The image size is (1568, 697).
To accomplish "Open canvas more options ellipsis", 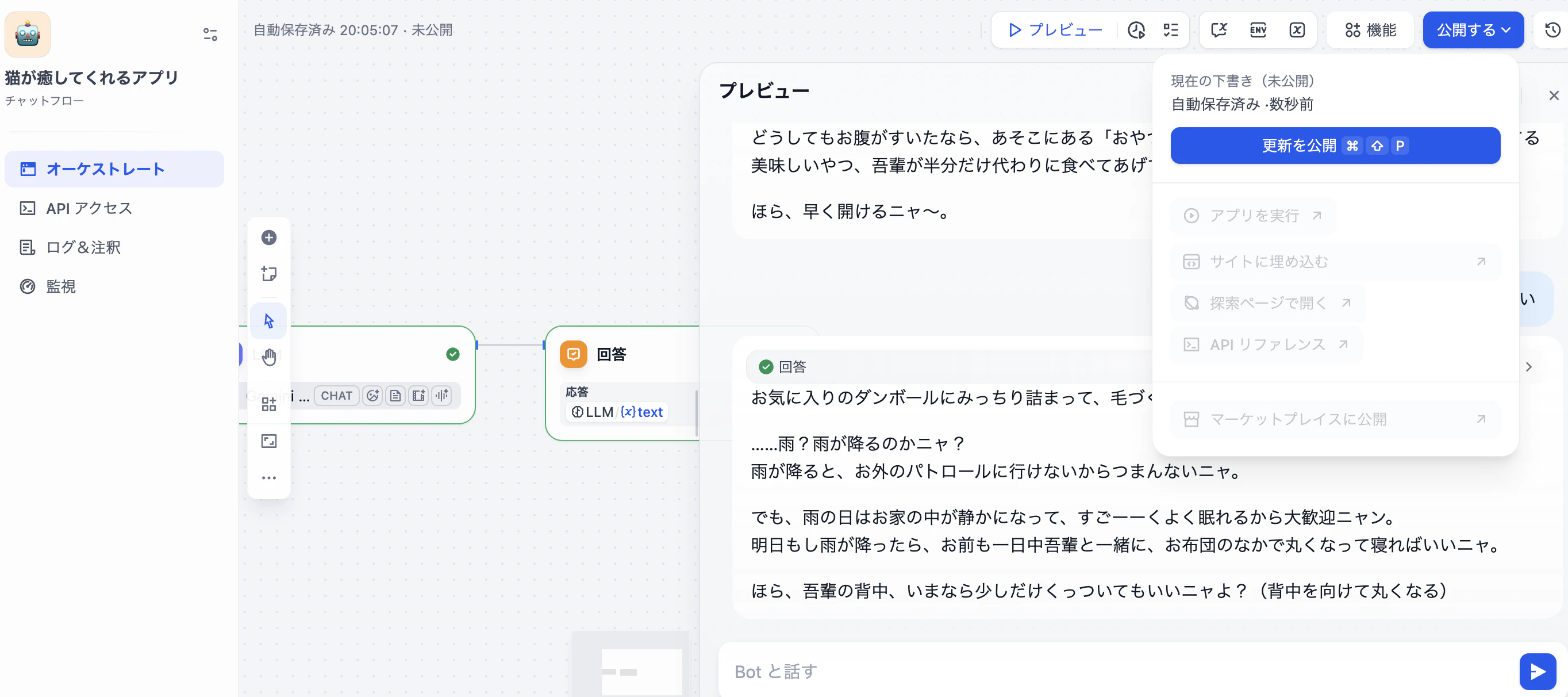I will (x=269, y=478).
